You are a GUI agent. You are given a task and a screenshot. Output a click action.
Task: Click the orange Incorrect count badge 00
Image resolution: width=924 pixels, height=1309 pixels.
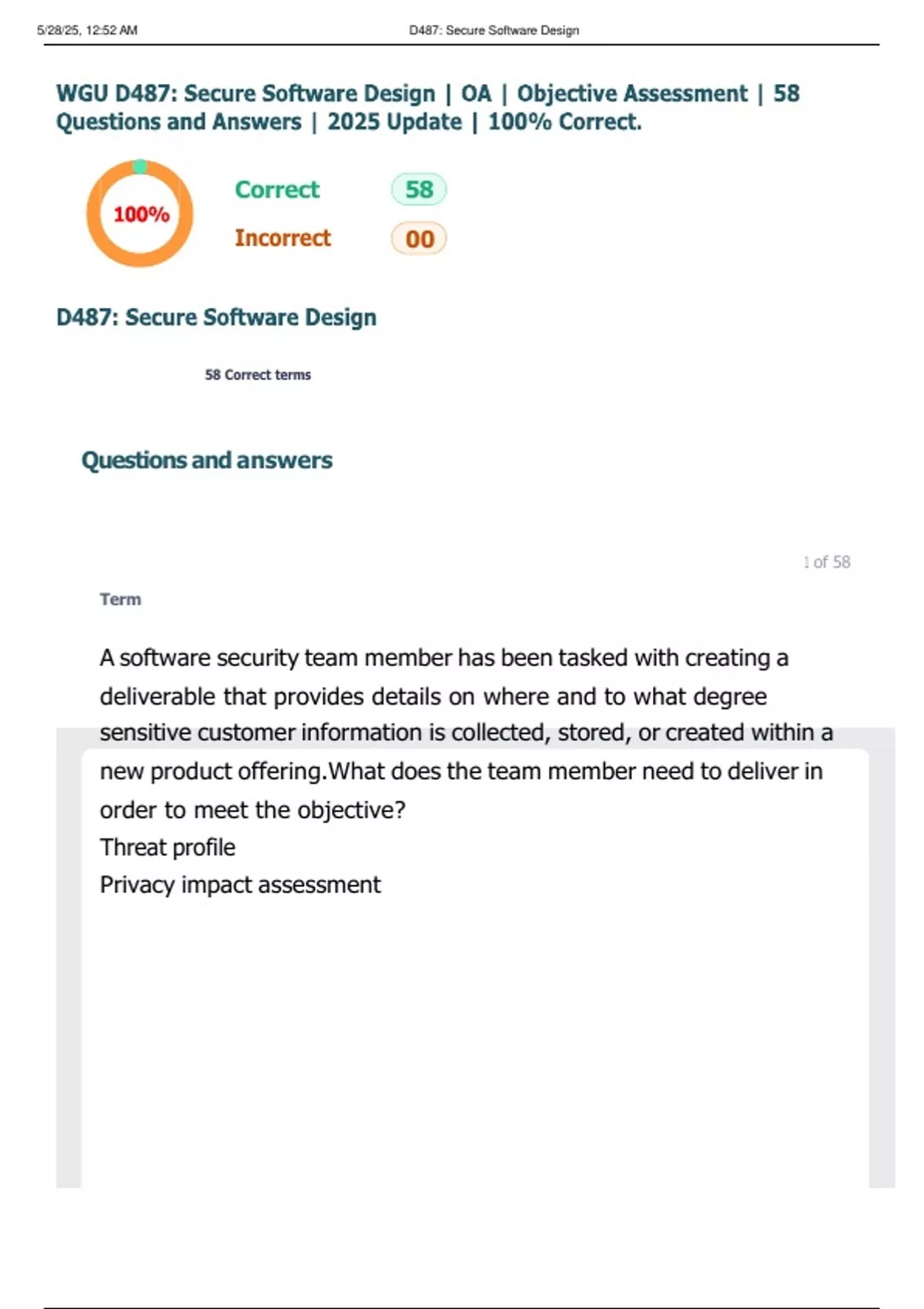click(419, 239)
